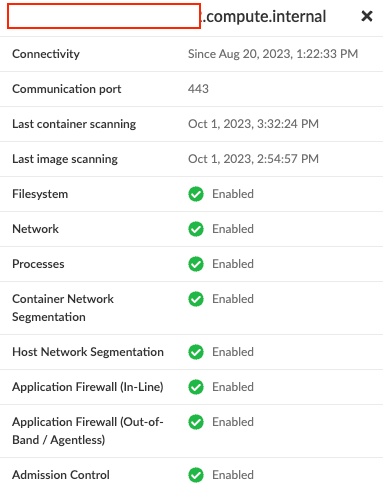Click the Application Firewall (In-Line) label
Screen dimensions: 383x492
point(88,387)
